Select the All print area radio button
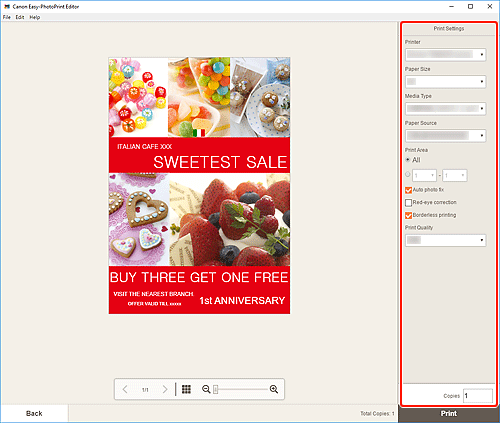500x423 pixels. 408,160
